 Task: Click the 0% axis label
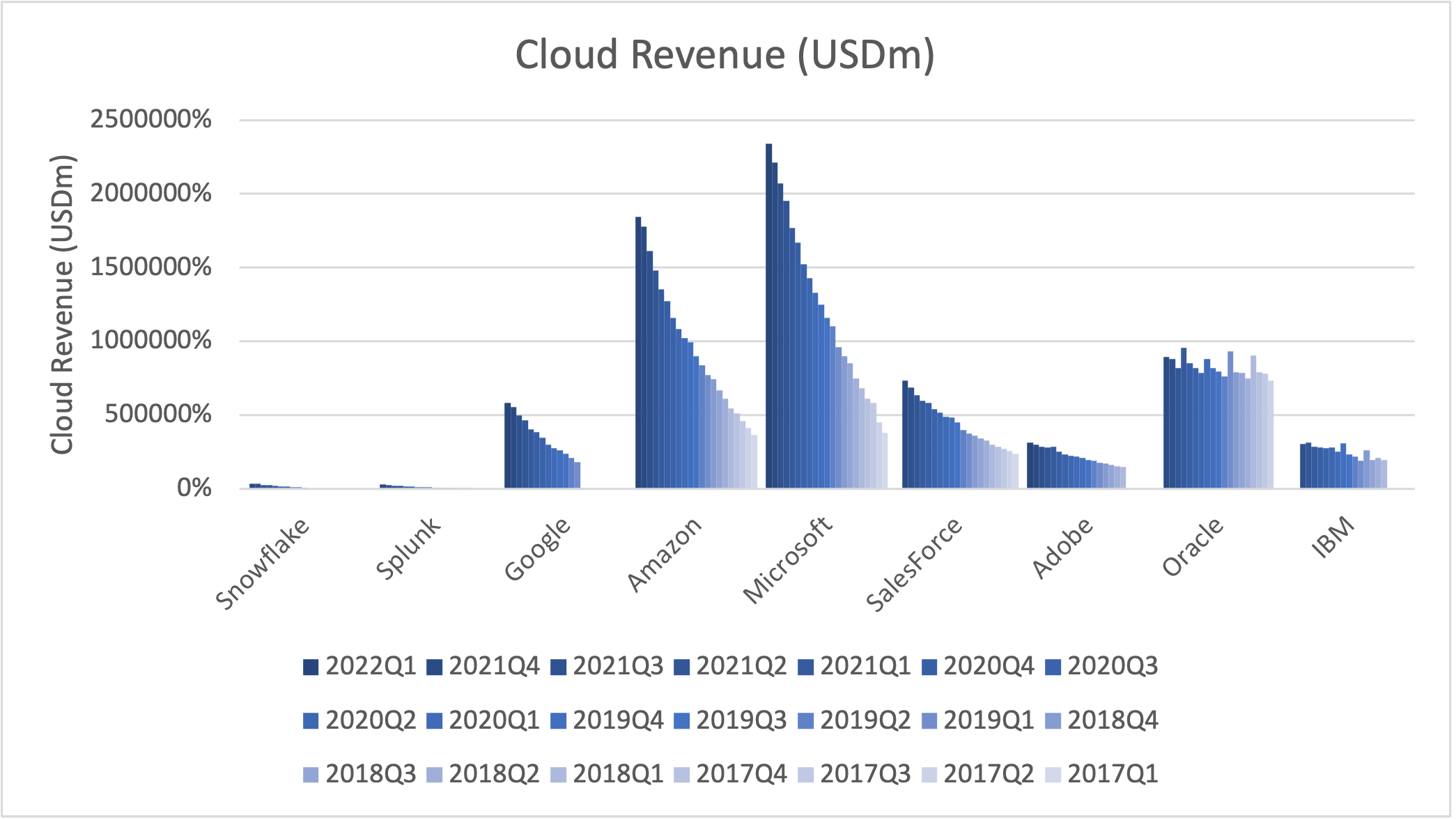pos(194,488)
